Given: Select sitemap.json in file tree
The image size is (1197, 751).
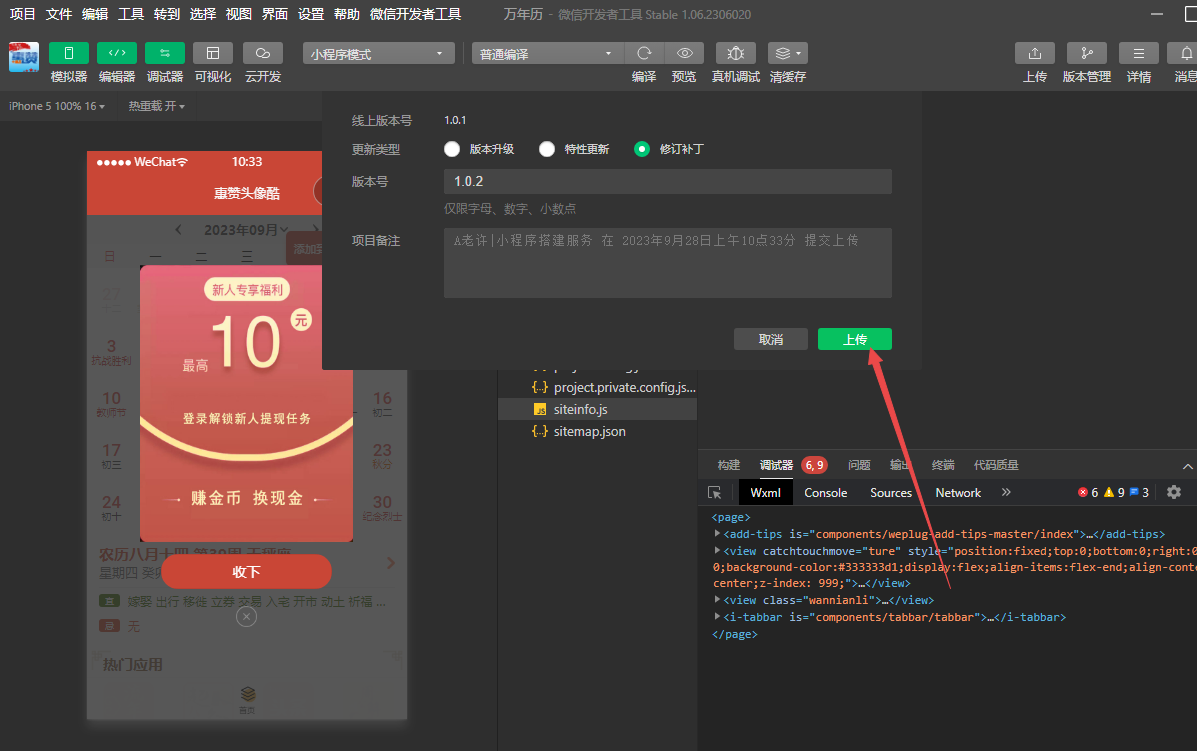Looking at the screenshot, I should (597, 431).
